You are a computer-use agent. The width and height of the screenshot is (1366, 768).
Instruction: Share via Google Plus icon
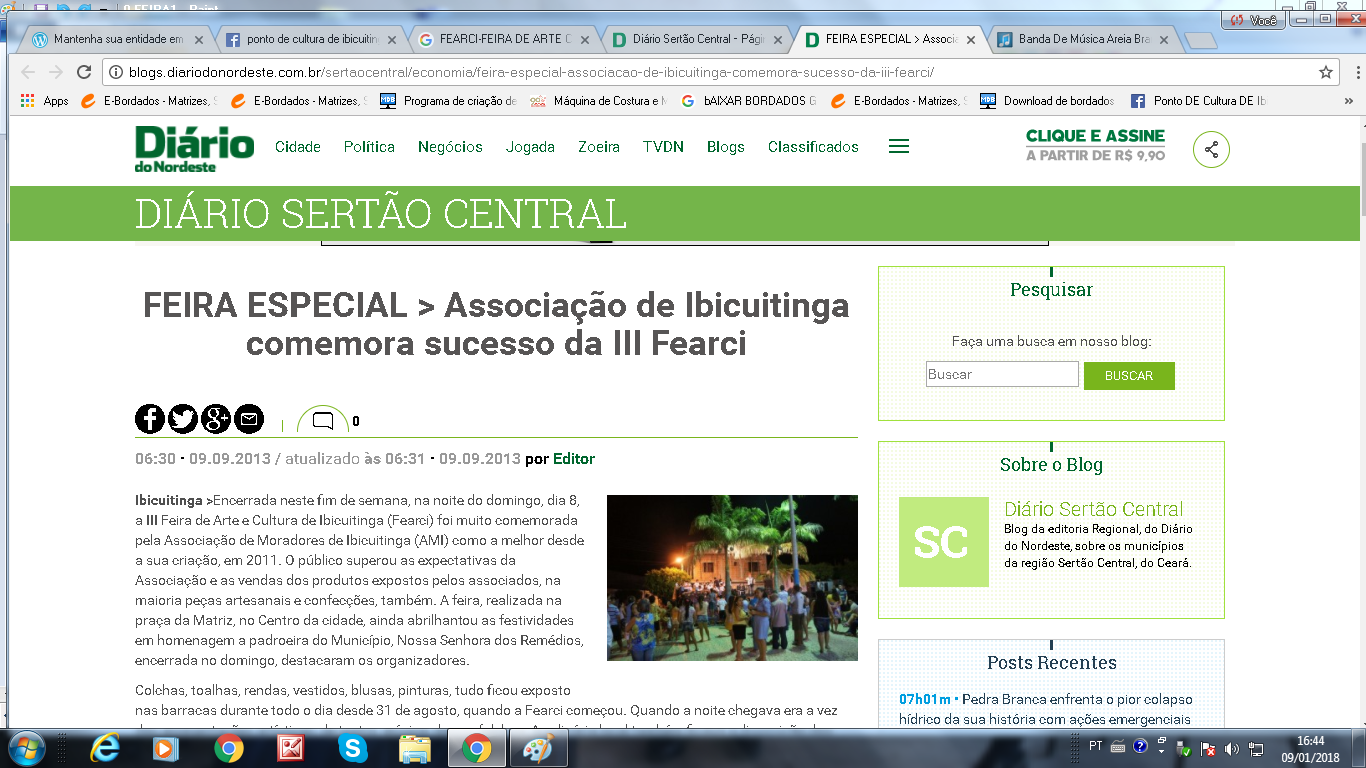[x=215, y=419]
